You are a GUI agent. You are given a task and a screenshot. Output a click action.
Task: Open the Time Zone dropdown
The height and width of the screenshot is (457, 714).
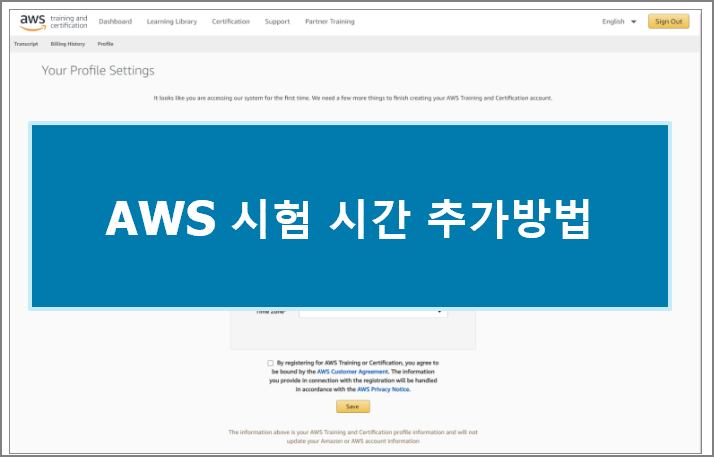click(x=373, y=312)
